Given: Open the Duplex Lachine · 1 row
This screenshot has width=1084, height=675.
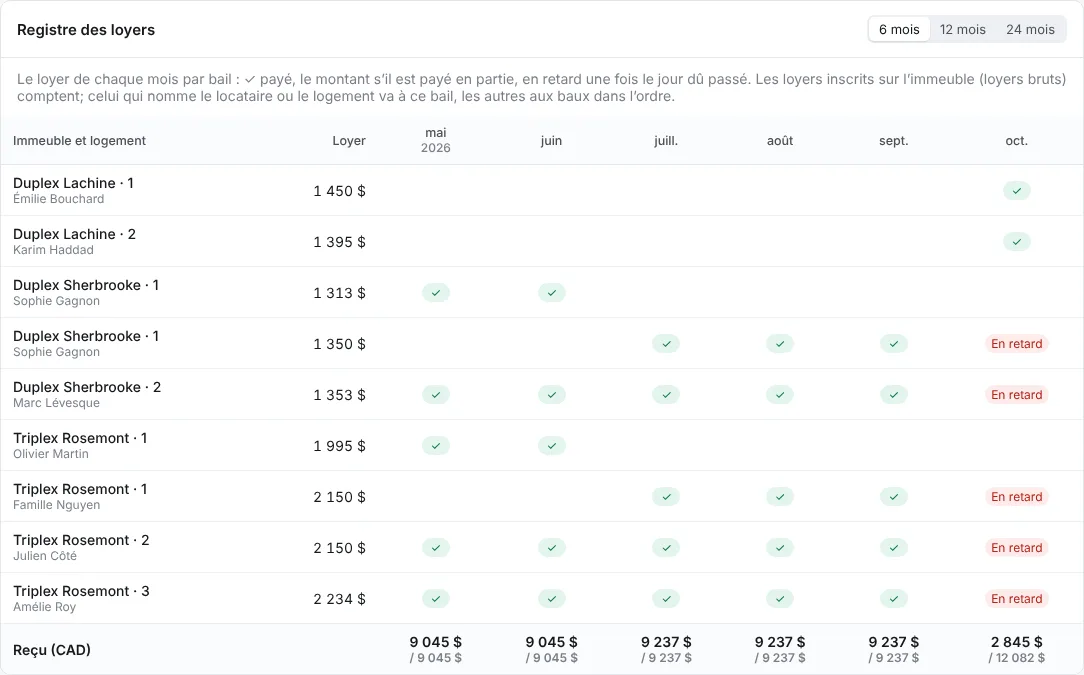Looking at the screenshot, I should tap(542, 191).
